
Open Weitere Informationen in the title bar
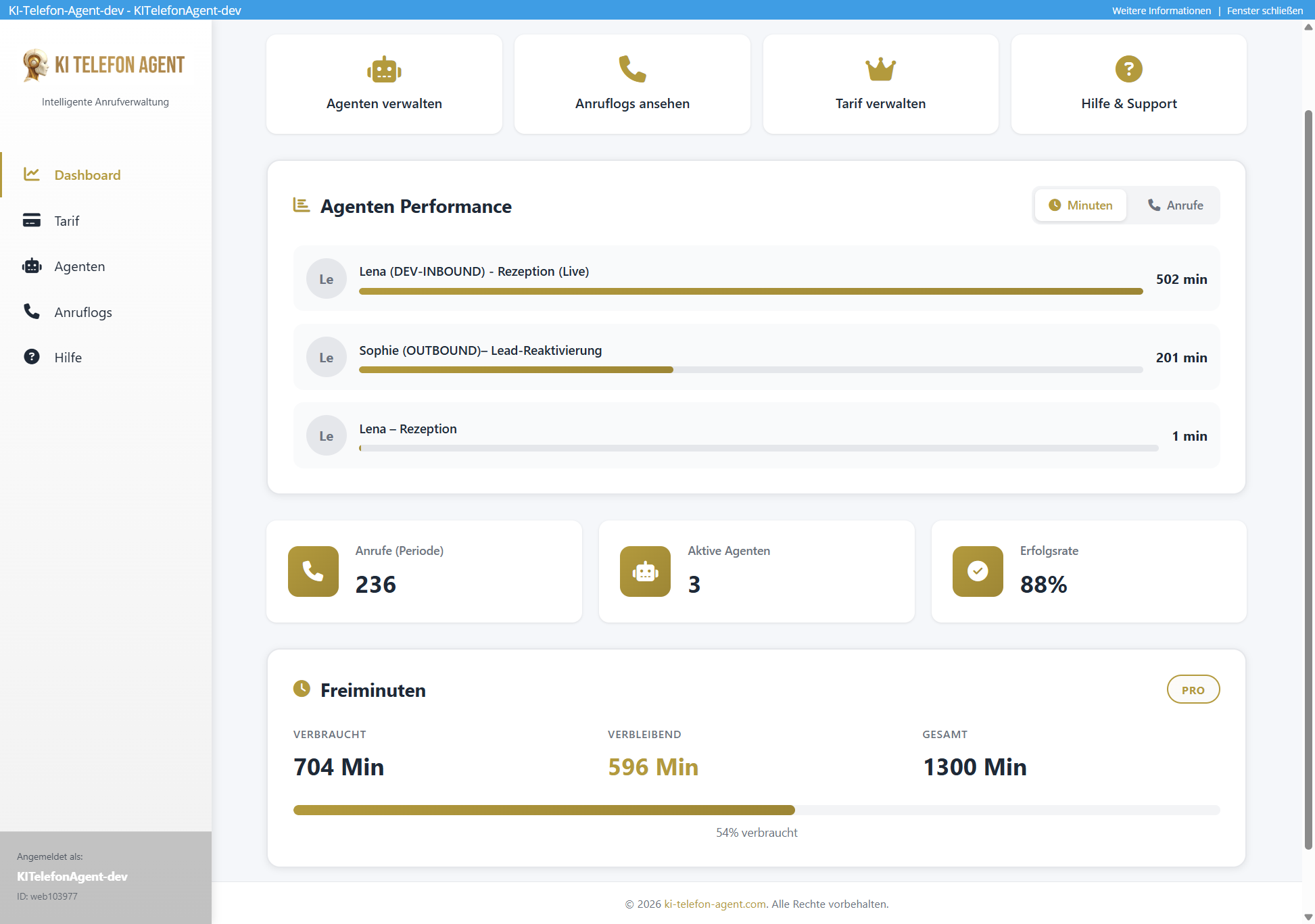click(1161, 10)
